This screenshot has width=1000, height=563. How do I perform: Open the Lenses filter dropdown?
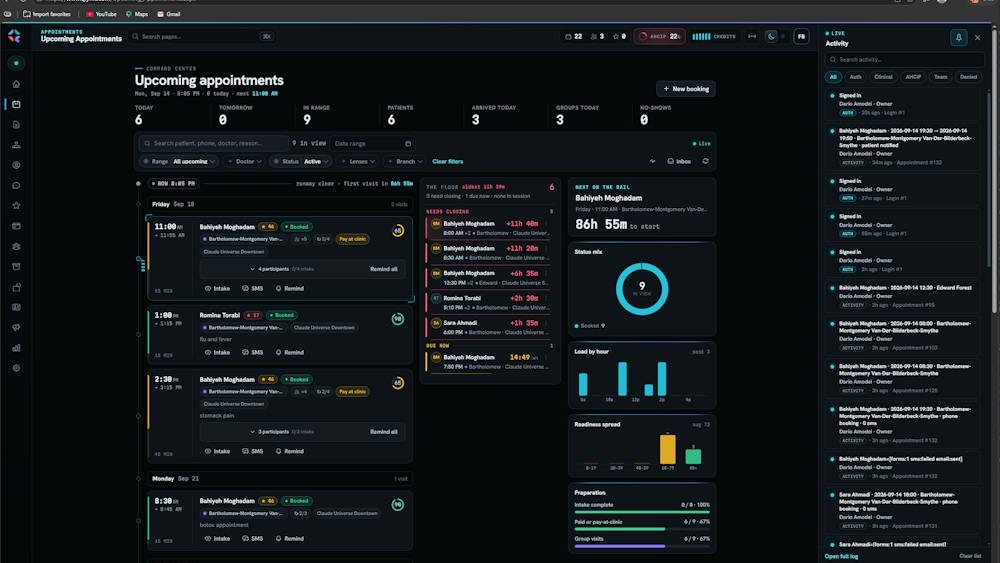point(358,161)
